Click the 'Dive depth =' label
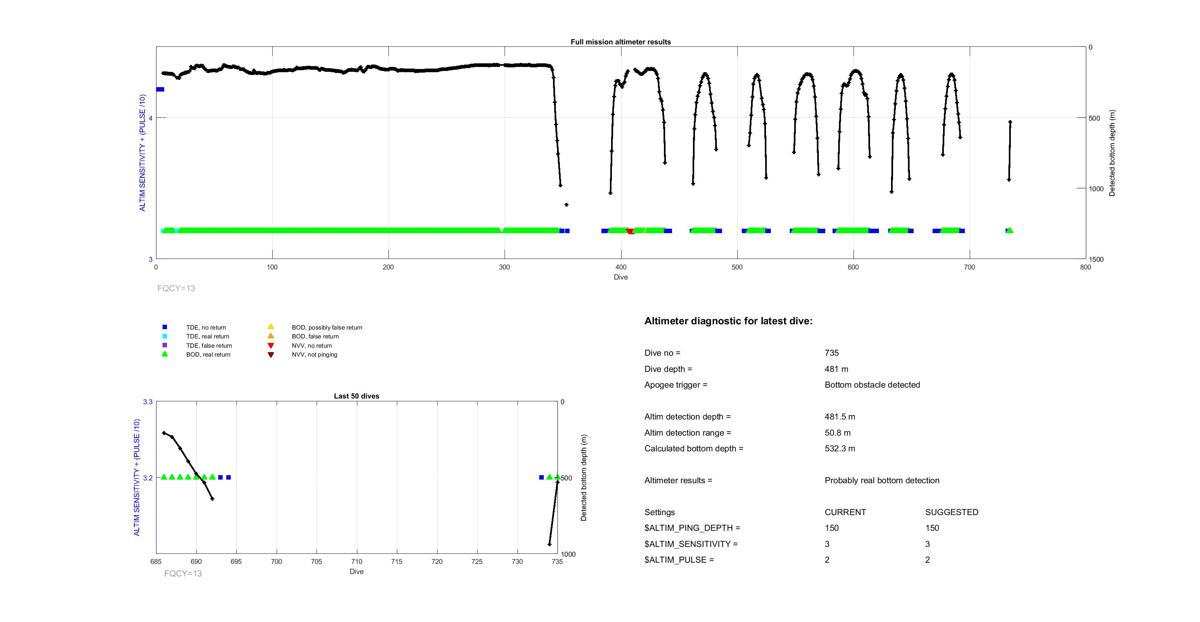 [x=668, y=369]
